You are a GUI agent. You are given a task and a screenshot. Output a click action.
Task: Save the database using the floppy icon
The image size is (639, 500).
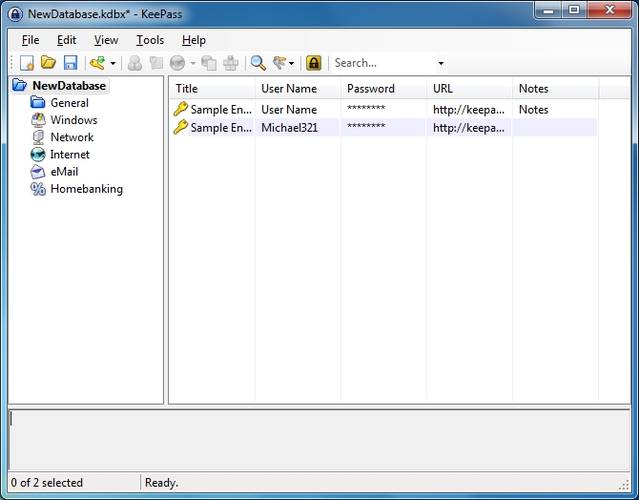pyautogui.click(x=71, y=63)
